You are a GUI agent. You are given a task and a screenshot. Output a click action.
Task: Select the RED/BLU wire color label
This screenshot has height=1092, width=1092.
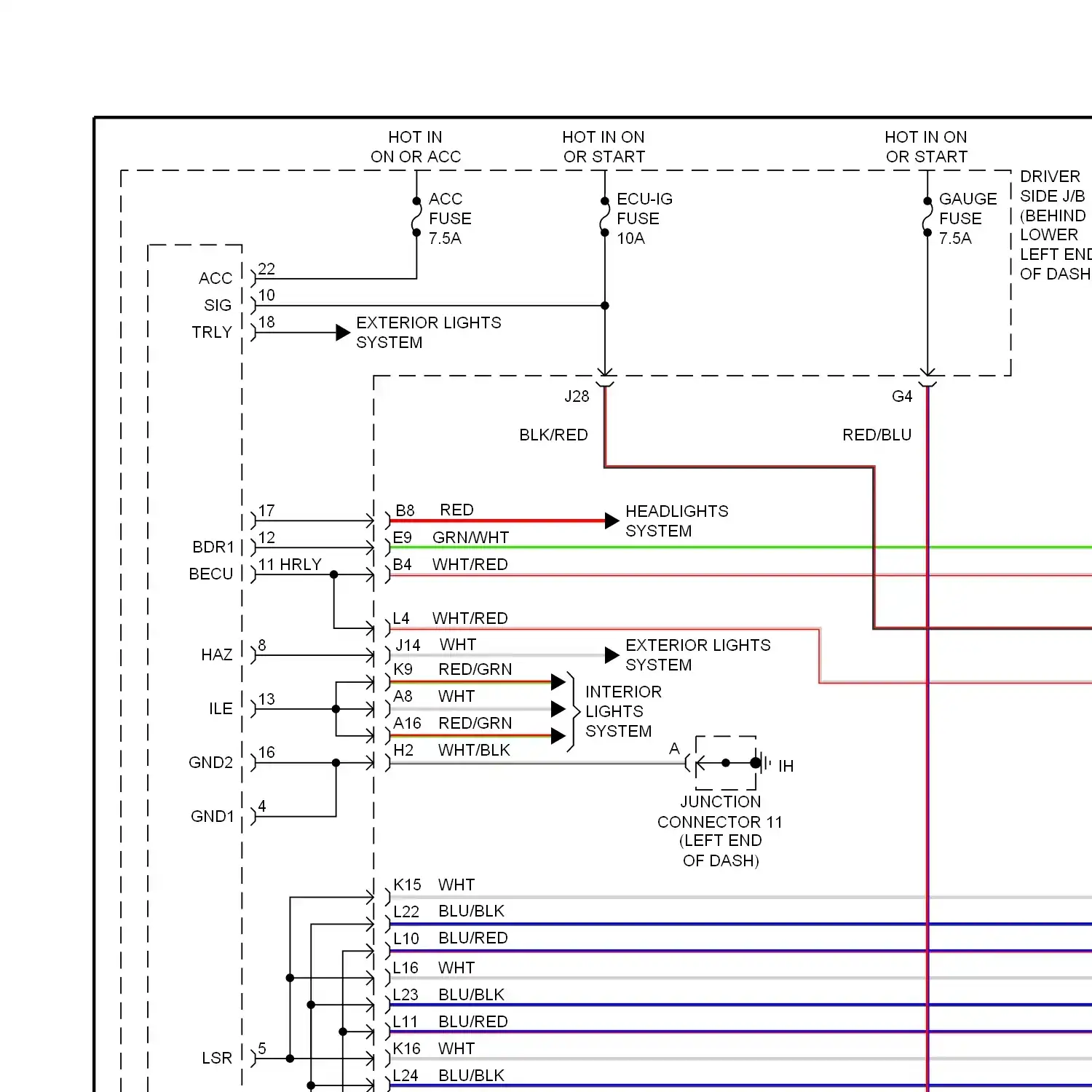(x=877, y=435)
